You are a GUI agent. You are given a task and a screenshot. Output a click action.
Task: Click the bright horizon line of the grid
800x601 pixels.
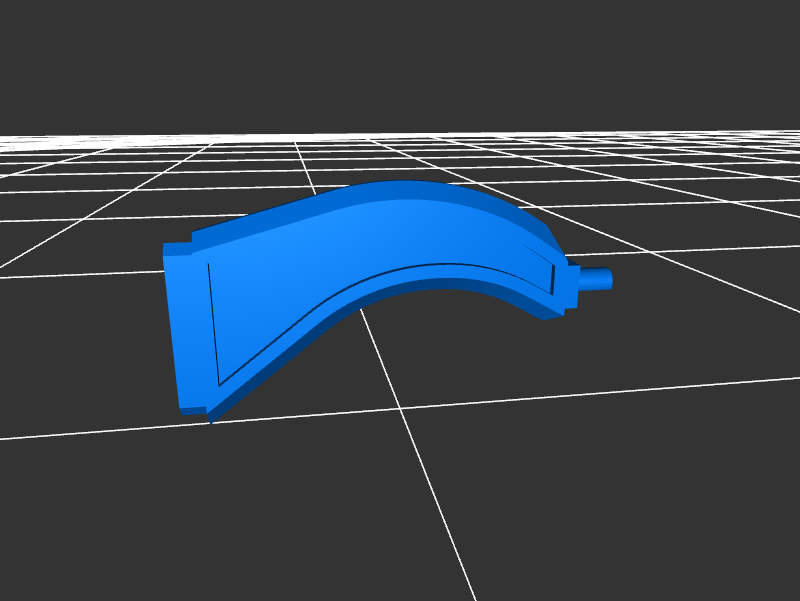tap(400, 134)
